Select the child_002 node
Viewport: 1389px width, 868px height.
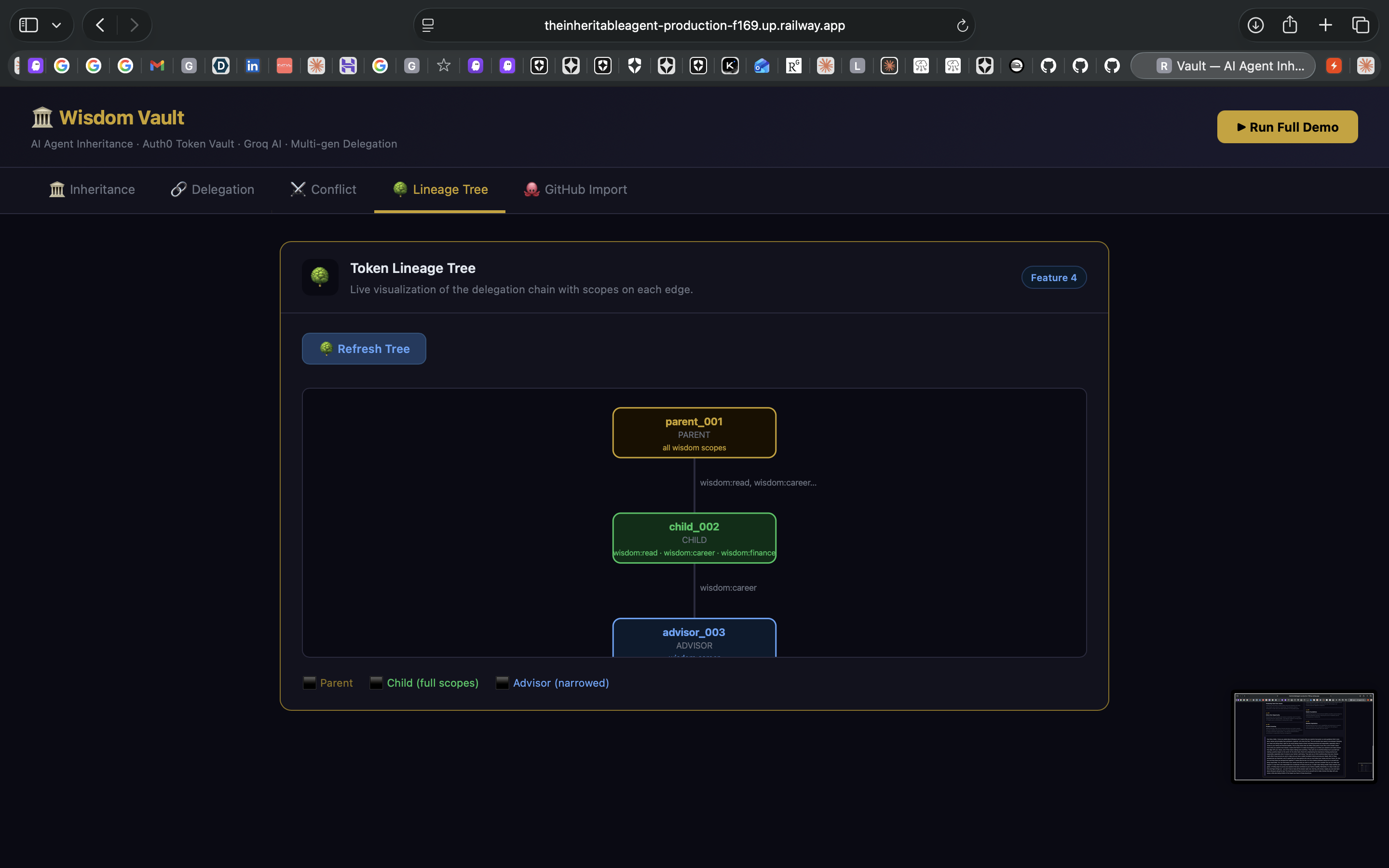point(694,538)
